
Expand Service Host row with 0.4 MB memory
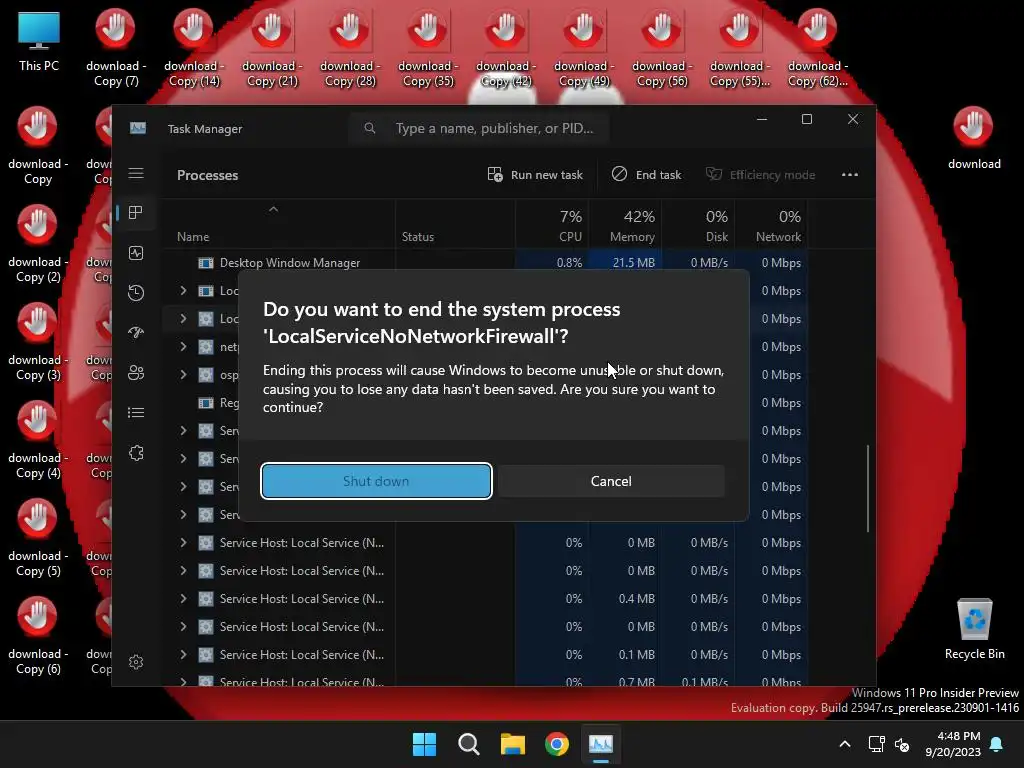[x=184, y=599]
